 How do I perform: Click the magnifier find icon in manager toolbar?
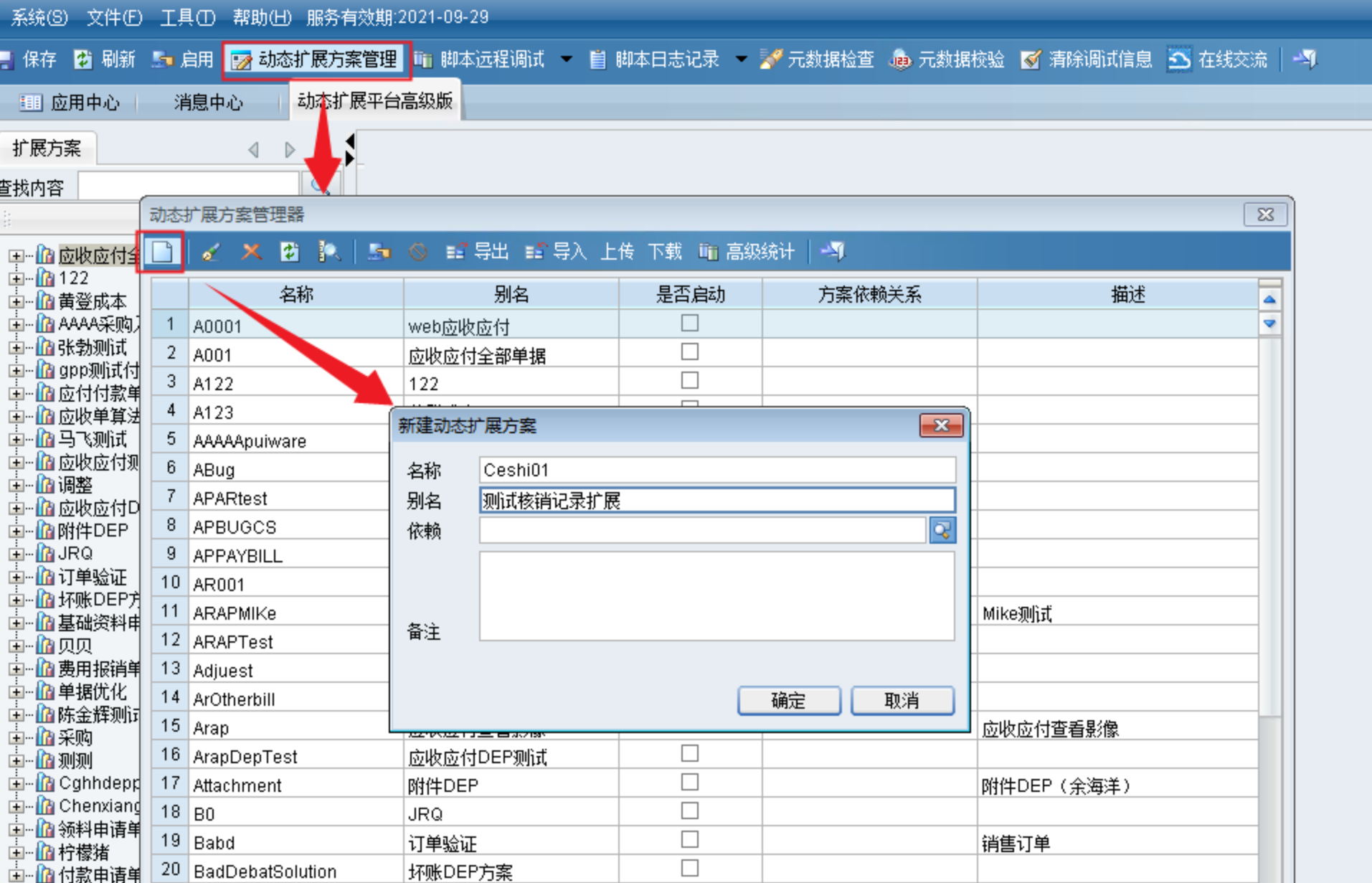[329, 252]
